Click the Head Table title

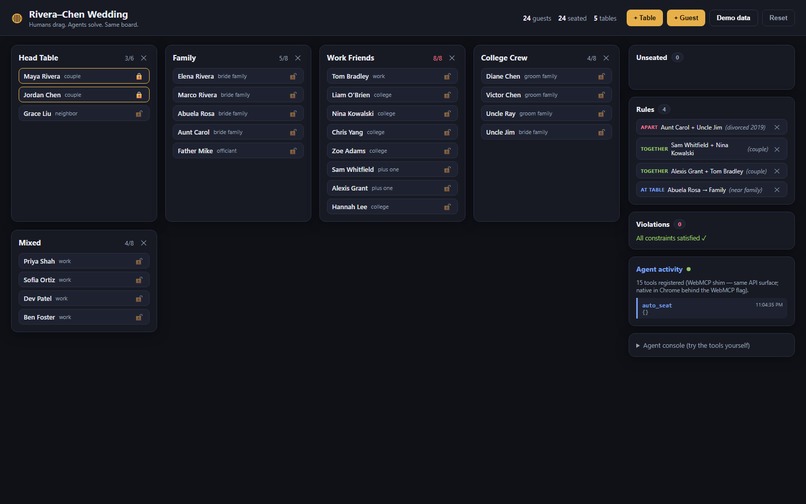[x=38, y=58]
